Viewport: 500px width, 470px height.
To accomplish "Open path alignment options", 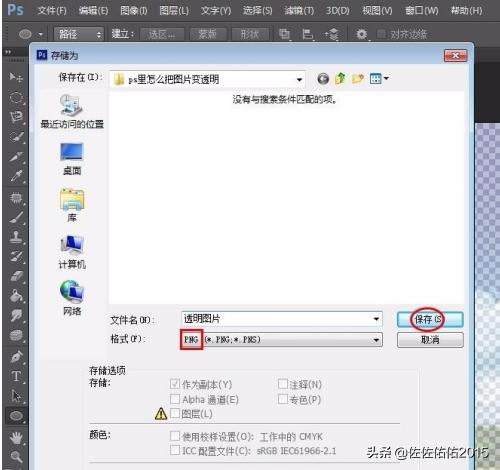I will pyautogui.click(x=308, y=34).
